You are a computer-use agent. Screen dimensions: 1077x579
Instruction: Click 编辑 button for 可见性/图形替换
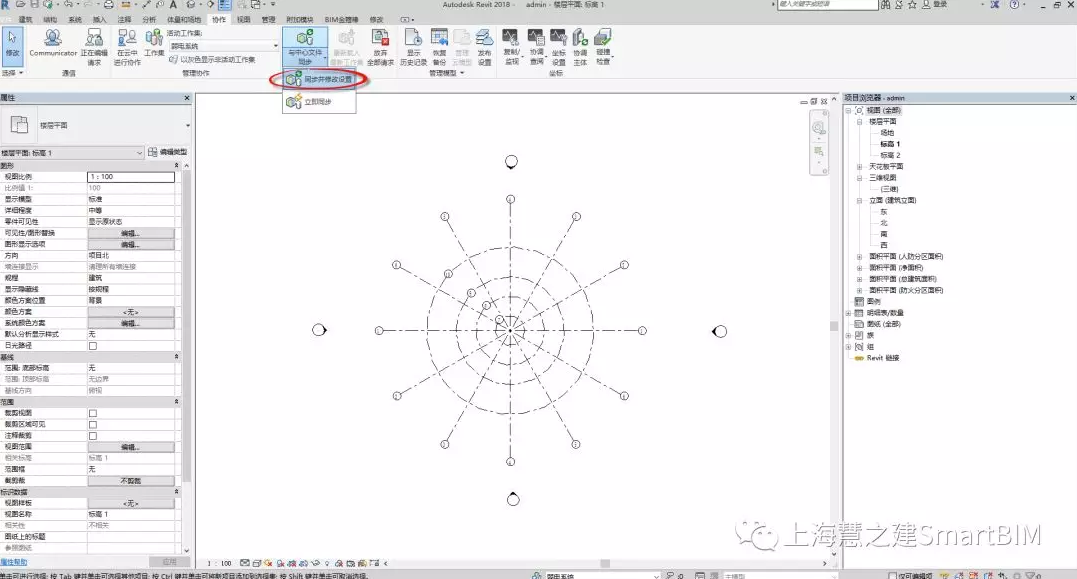click(x=131, y=234)
